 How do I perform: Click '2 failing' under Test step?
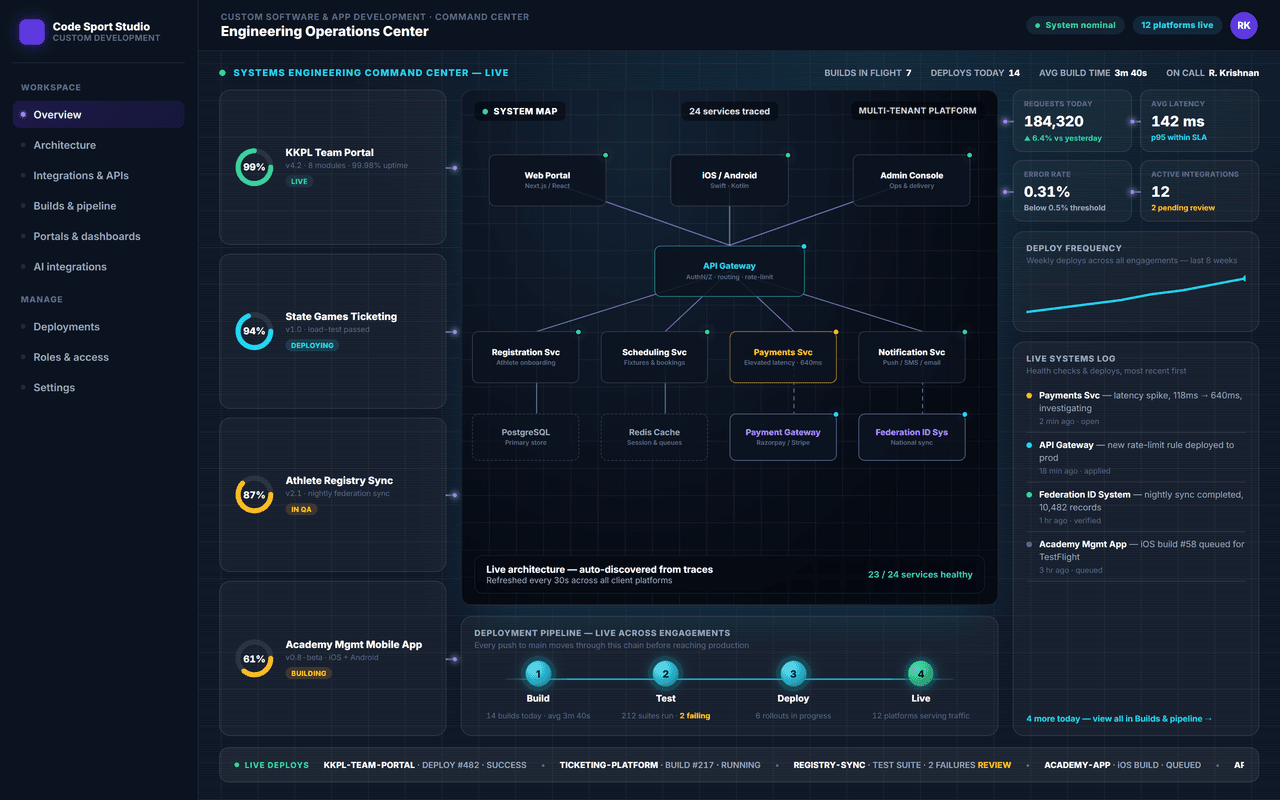pyautogui.click(x=695, y=716)
